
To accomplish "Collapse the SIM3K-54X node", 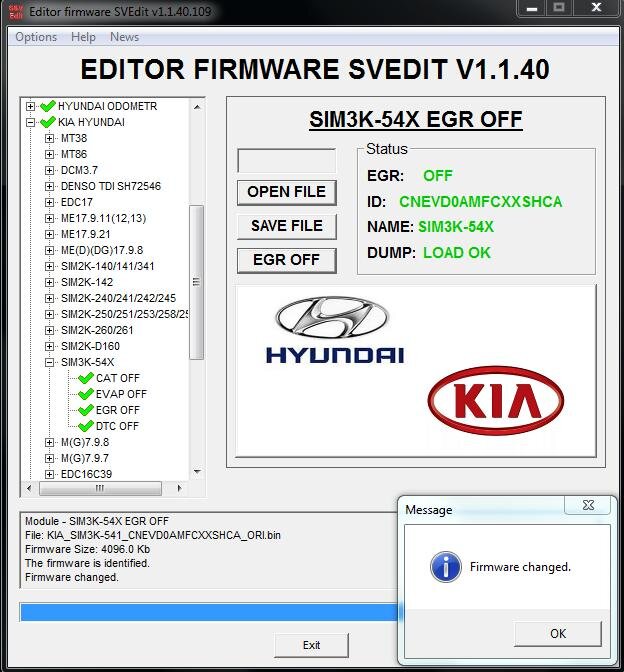I will [49, 362].
